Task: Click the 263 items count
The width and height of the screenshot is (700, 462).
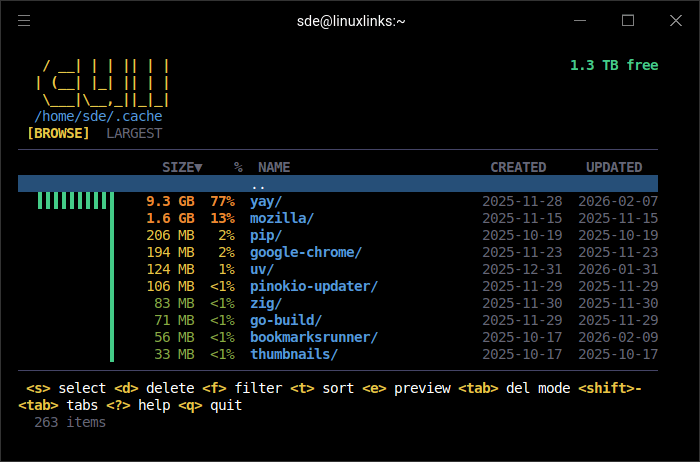Action: [70, 422]
